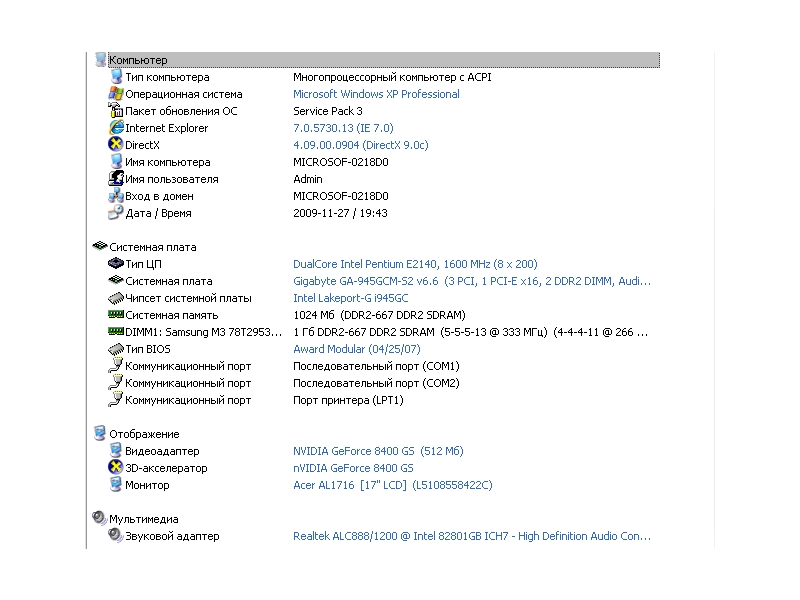The image size is (800, 600).
Task: Select the Порт принтера (LPT1) value
Action: 348,400
